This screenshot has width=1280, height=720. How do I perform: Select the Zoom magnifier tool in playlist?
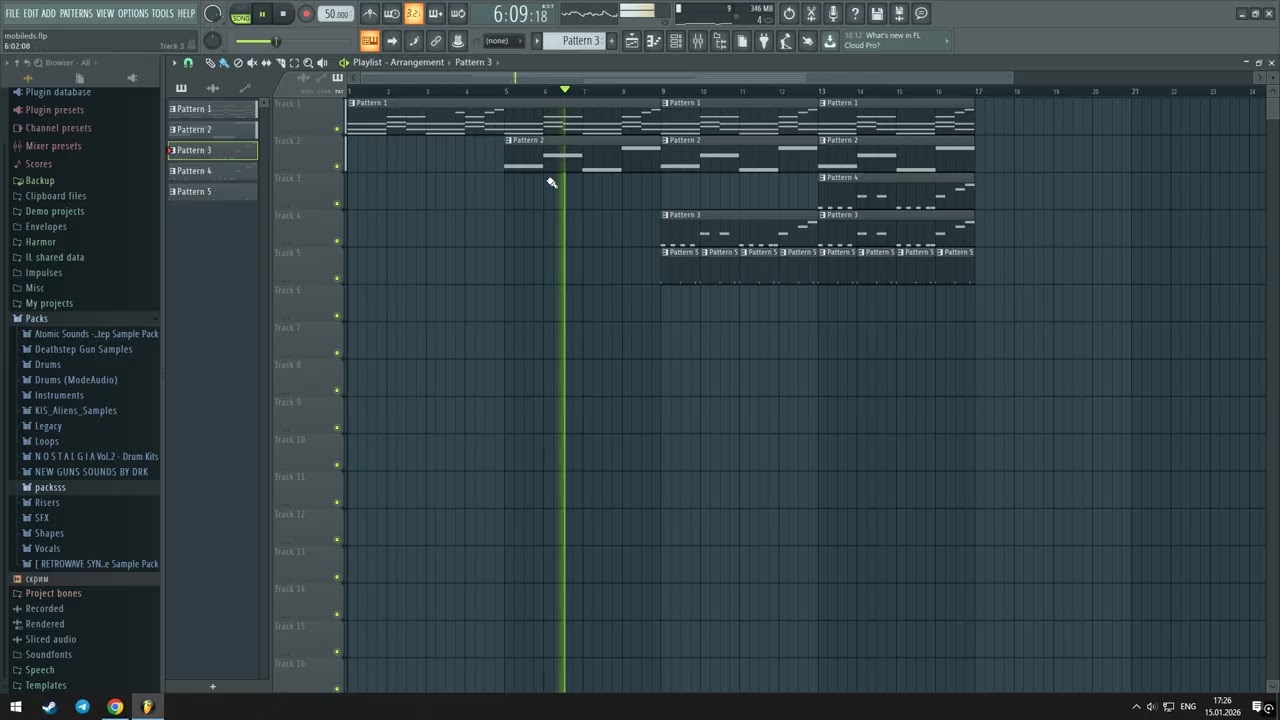click(308, 62)
